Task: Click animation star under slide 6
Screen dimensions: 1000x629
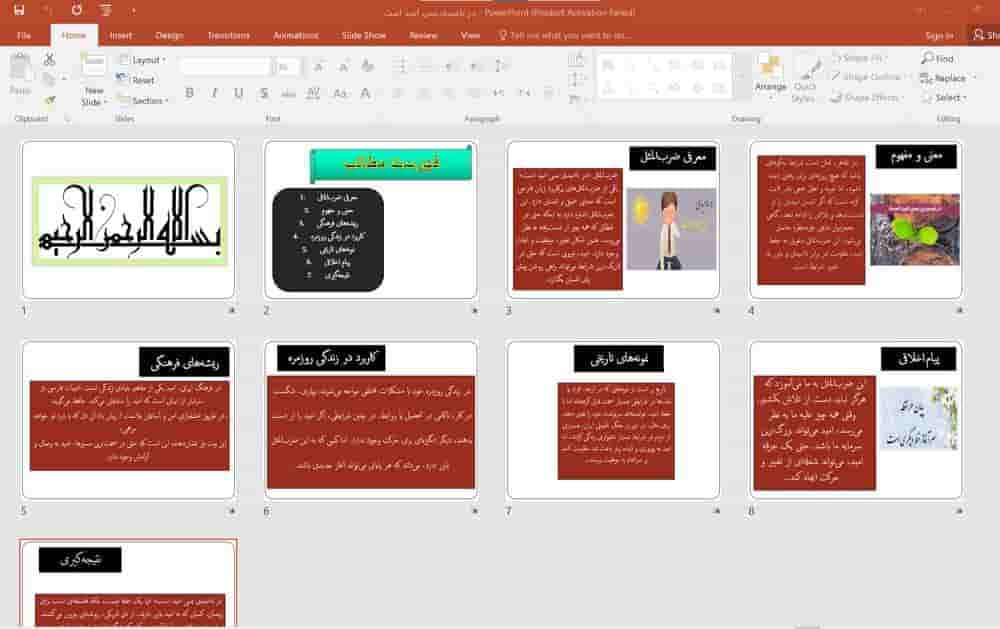Action: point(474,510)
